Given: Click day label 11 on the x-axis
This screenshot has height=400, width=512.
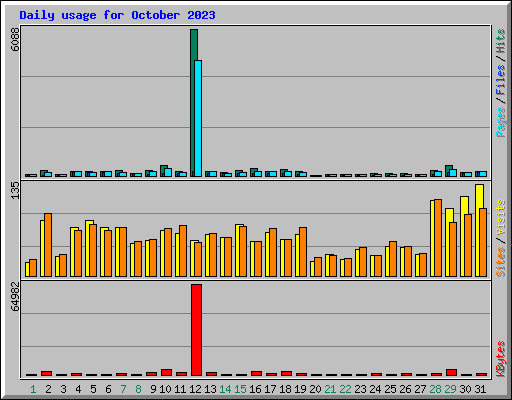Looking at the screenshot, I should [x=180, y=389].
